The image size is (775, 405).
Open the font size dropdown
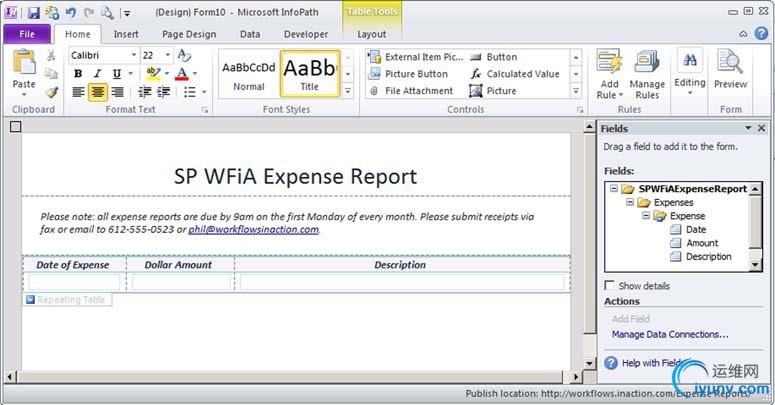[x=168, y=55]
